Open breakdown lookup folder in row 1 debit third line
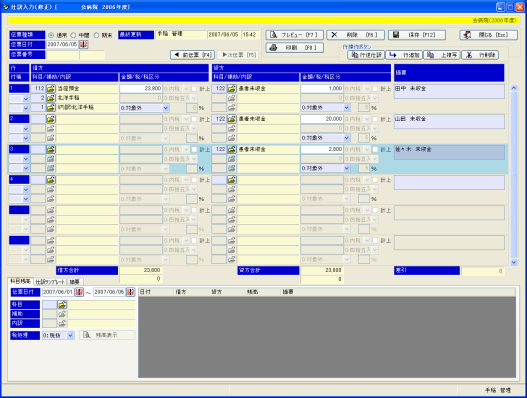 [x=51, y=108]
